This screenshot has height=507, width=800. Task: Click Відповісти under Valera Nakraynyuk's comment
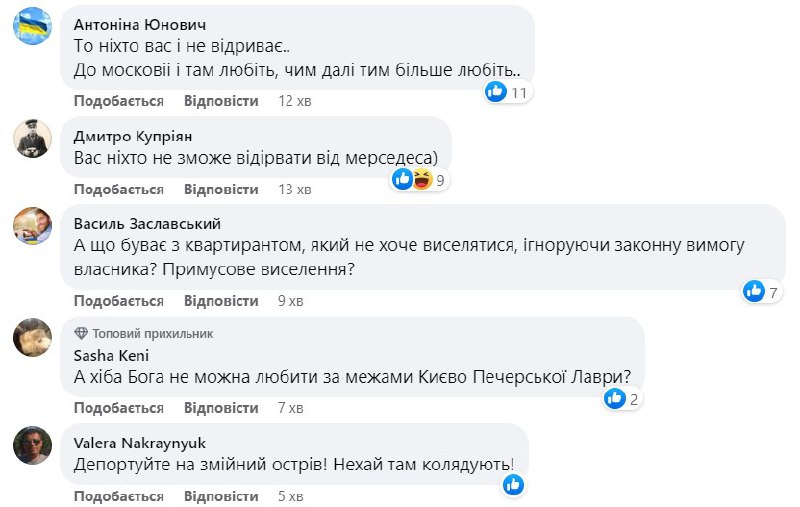click(221, 495)
